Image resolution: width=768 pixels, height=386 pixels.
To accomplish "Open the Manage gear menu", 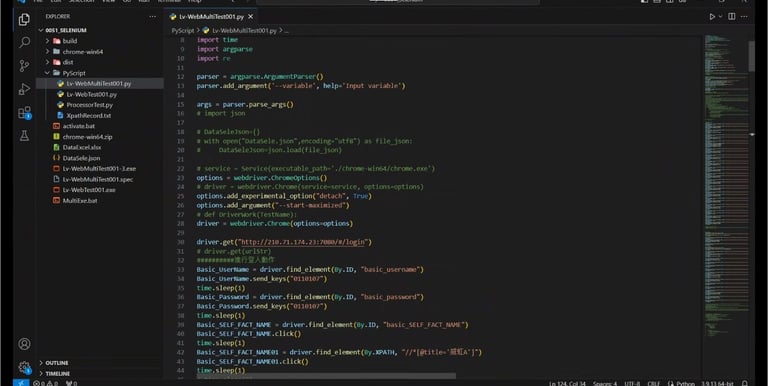I will (24, 367).
